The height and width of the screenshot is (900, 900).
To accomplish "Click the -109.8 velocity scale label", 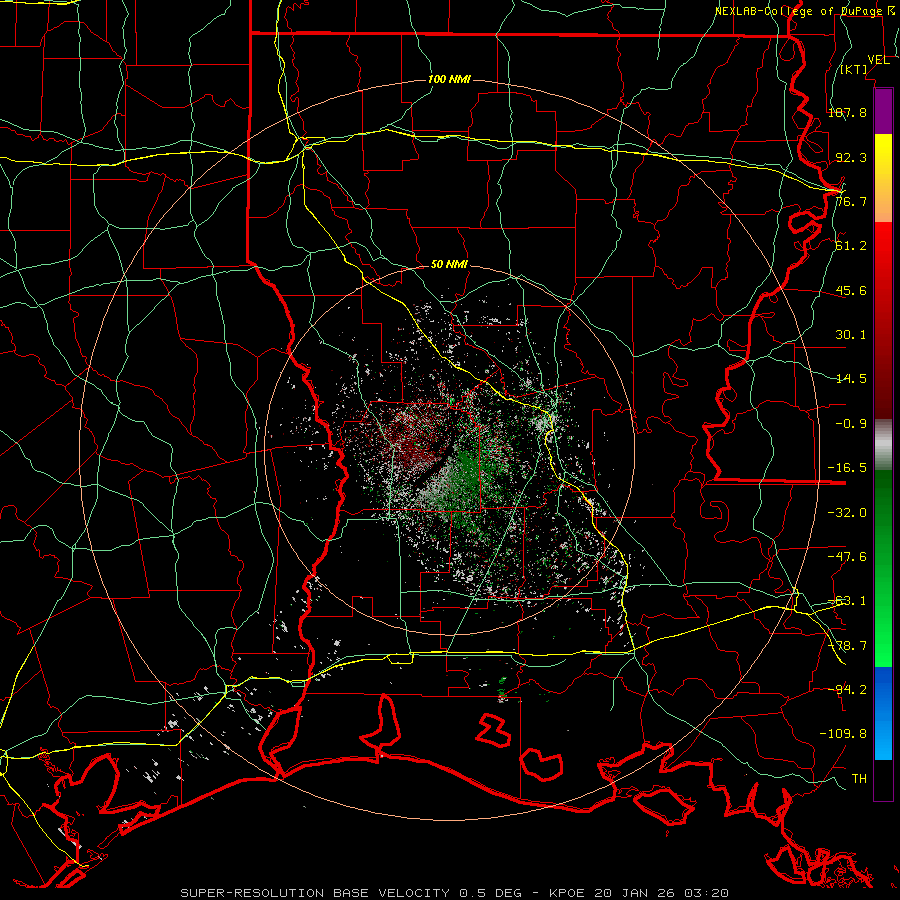I will click(x=843, y=734).
